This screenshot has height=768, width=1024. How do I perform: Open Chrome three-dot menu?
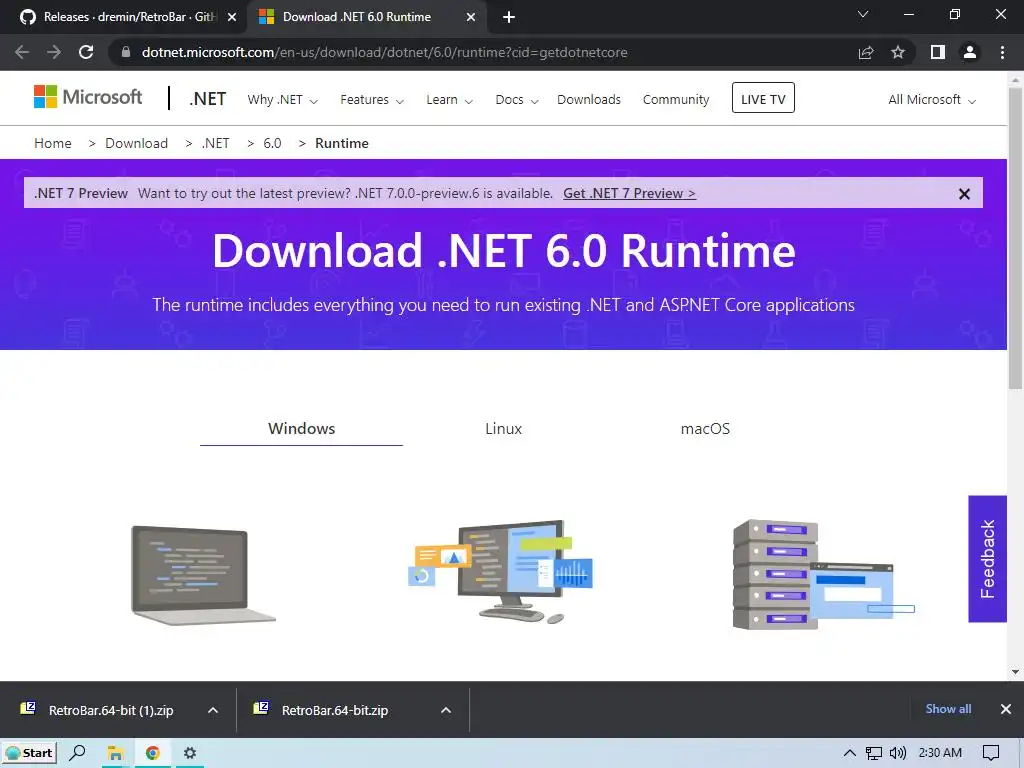pos(1002,52)
